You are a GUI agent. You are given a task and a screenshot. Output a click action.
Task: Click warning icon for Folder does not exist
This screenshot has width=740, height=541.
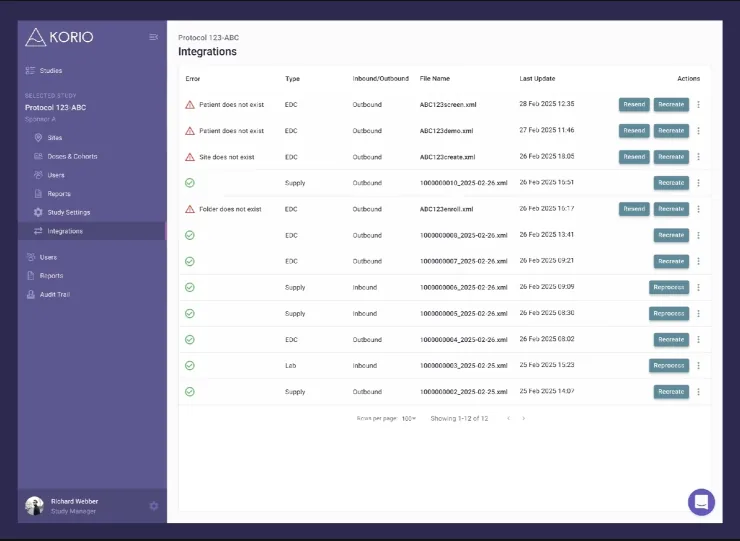point(190,209)
